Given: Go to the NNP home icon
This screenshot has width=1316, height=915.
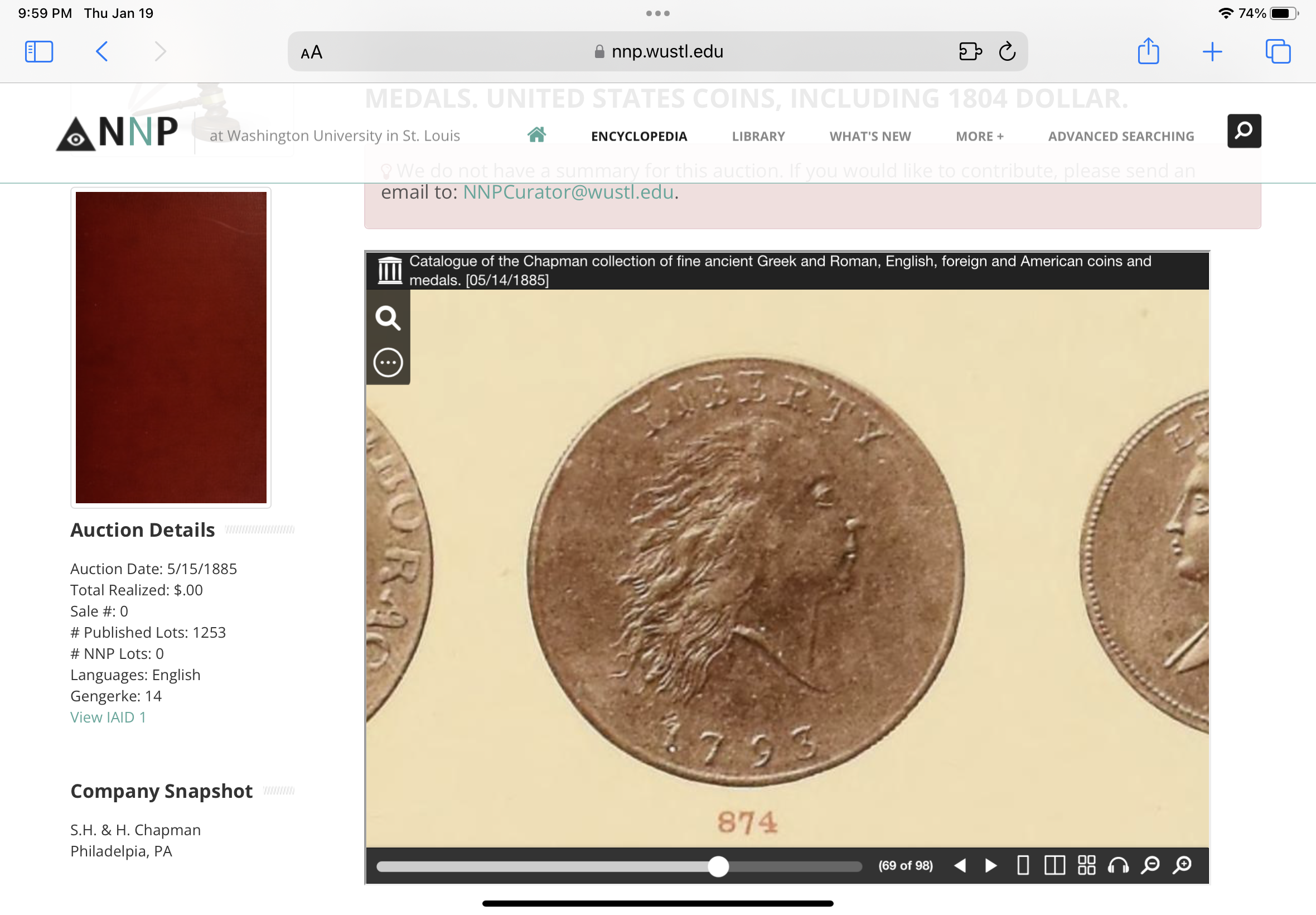Looking at the screenshot, I should pyautogui.click(x=536, y=134).
